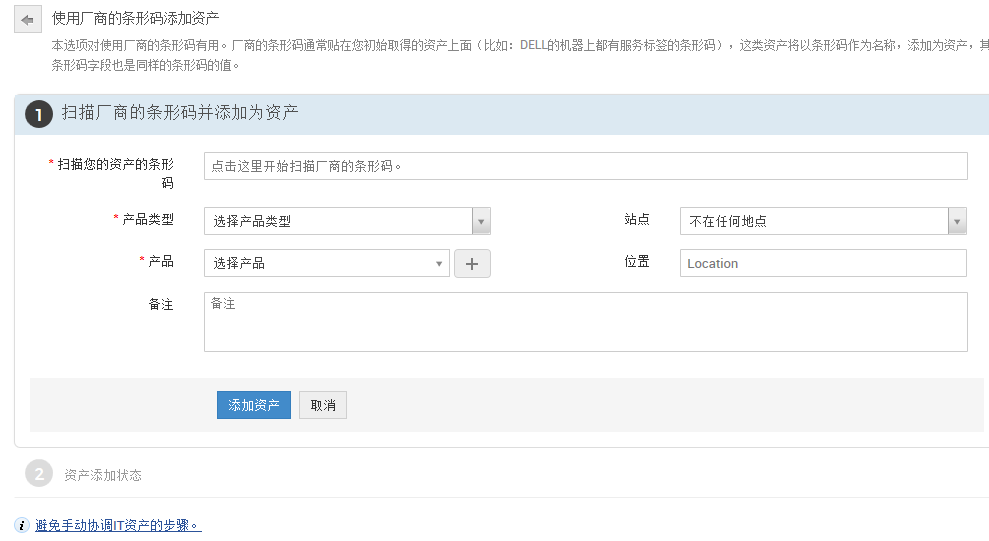Select the 扫描厂商的条形码并添加为资产 section header
The height and width of the screenshot is (541, 989).
180,113
